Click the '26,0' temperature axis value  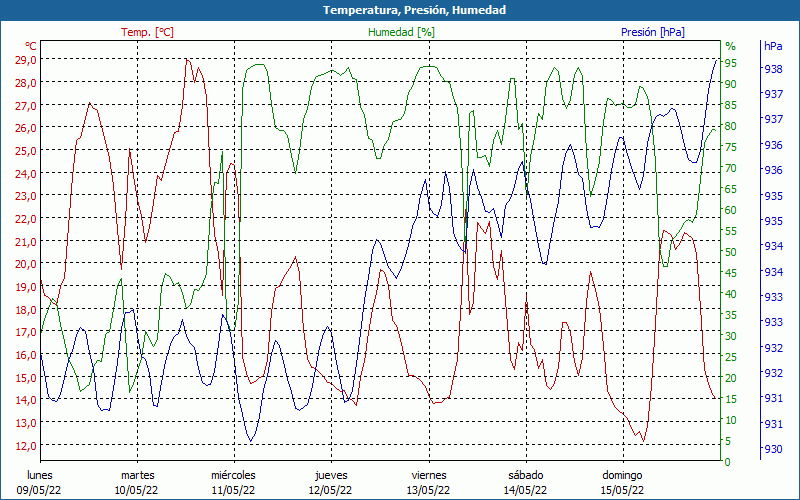pyautogui.click(x=26, y=128)
